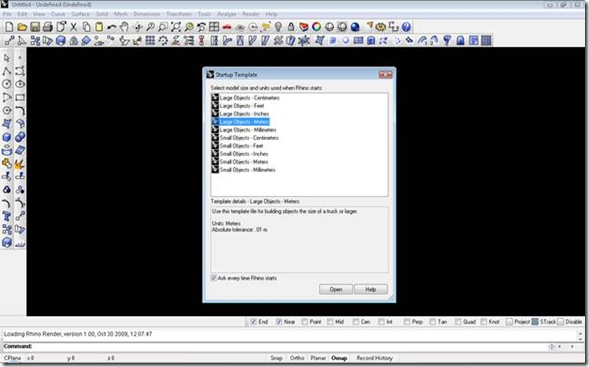Select the Box solid tool
Image resolution: width=589 pixels, height=367 pixels.
tap(7, 137)
